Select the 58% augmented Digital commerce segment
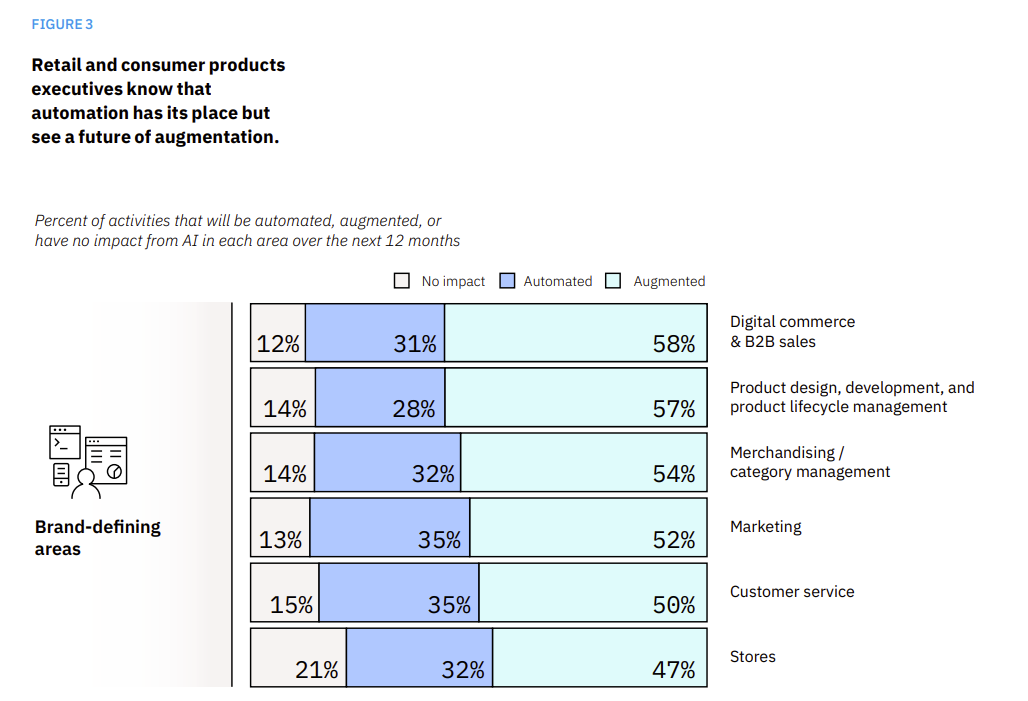Screen dimensions: 1028x701 coord(575,332)
